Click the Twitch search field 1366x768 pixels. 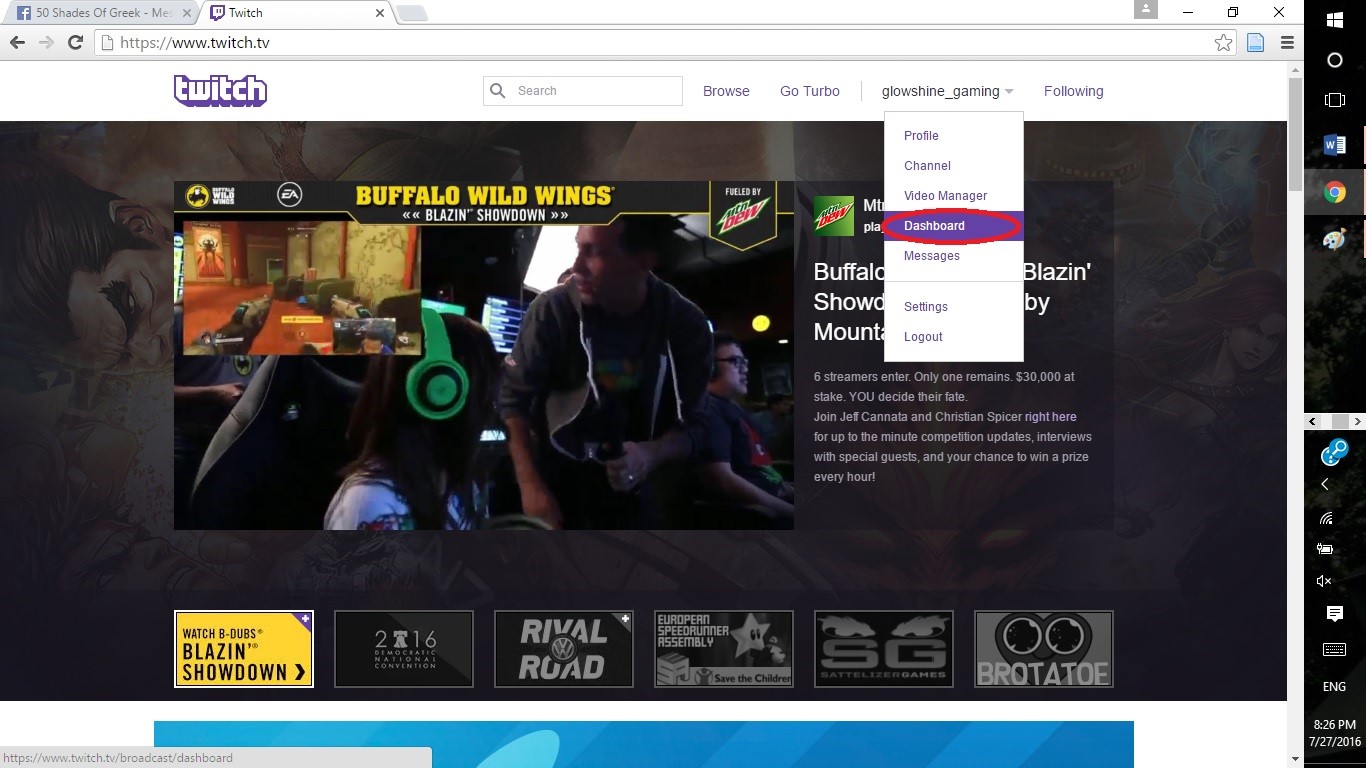(x=583, y=91)
